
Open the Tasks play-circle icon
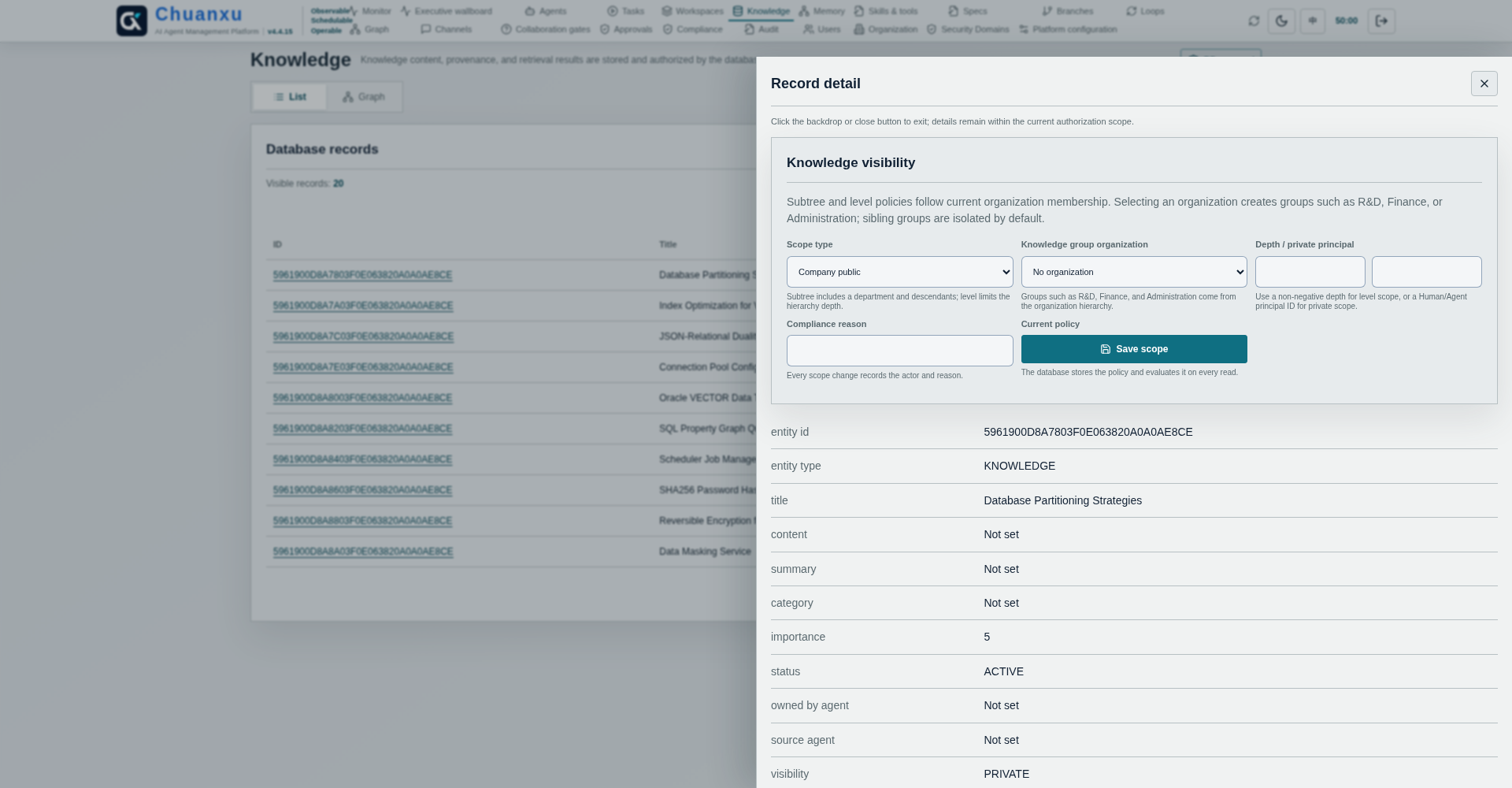pyautogui.click(x=613, y=11)
